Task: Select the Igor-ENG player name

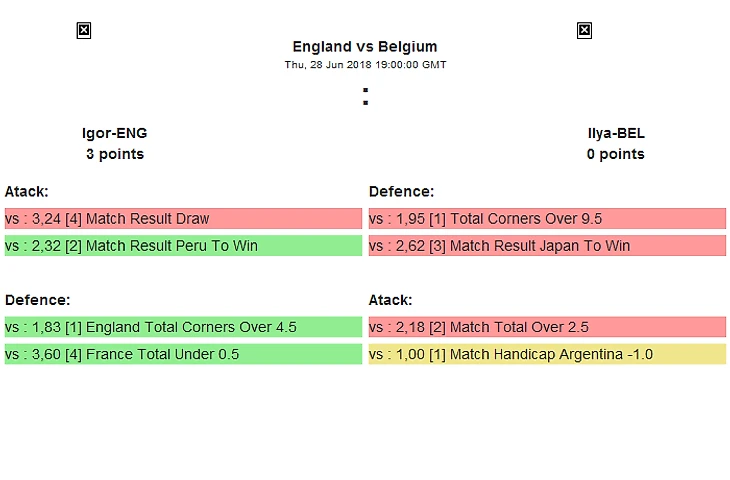Action: pos(115,133)
